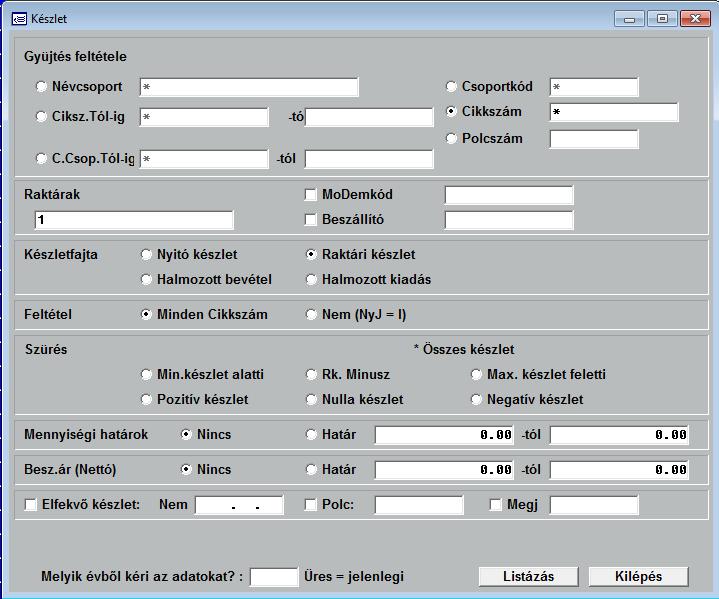This screenshot has height=599, width=719.
Task: Click the Beszállító text field
Action: (509, 220)
